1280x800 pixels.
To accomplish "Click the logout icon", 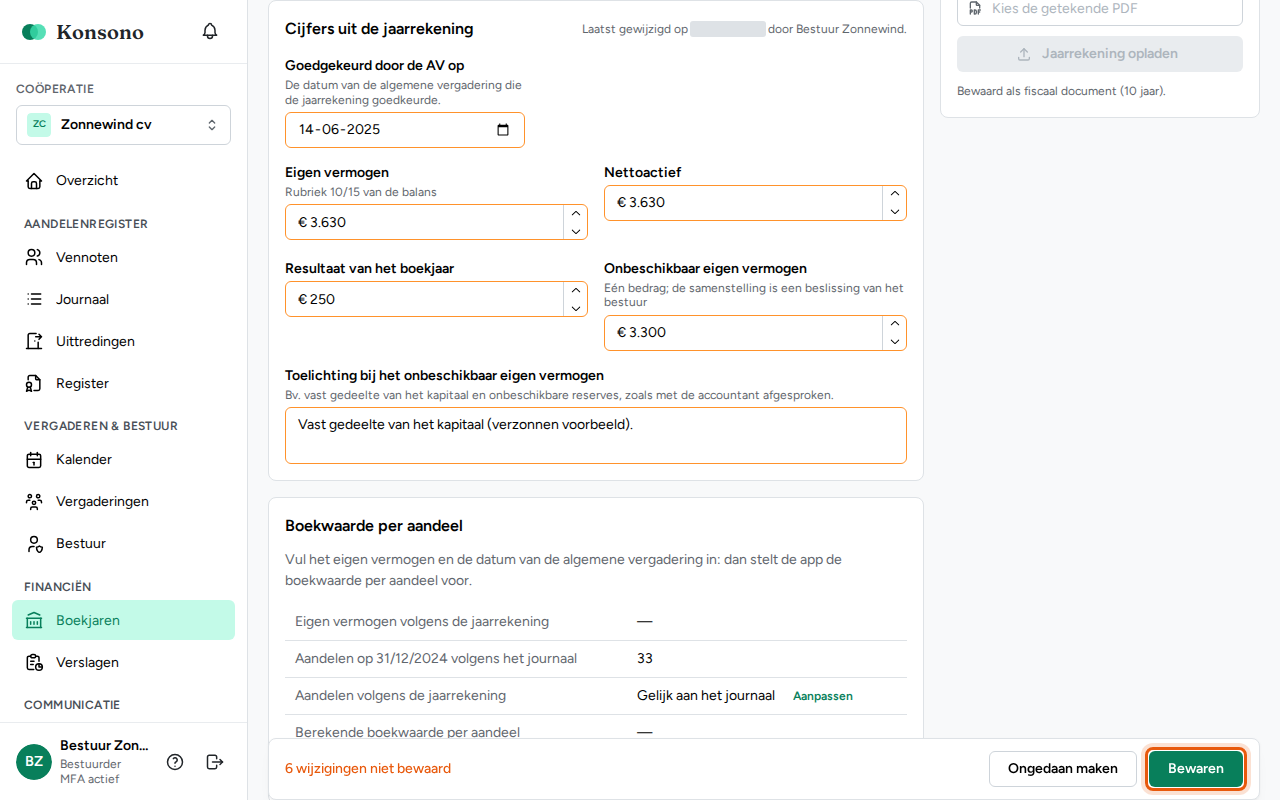I will (x=215, y=762).
